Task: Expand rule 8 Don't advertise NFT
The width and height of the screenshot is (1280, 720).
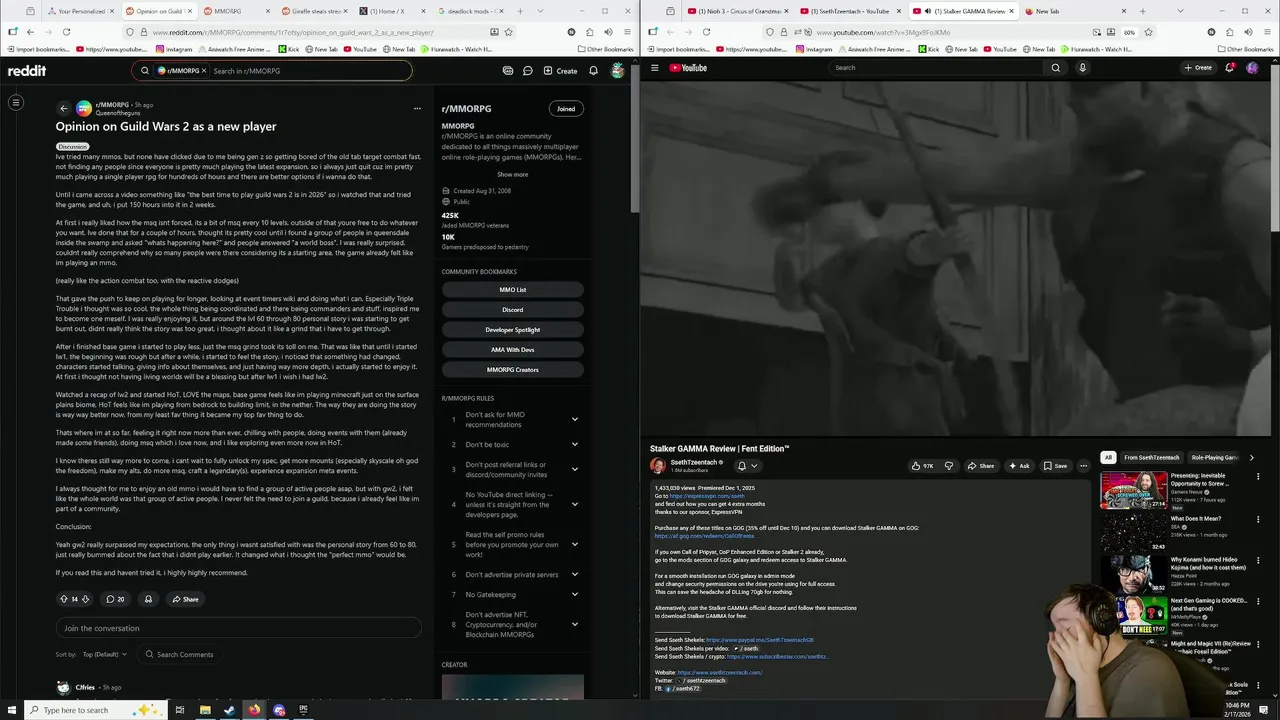Action: click(x=574, y=624)
